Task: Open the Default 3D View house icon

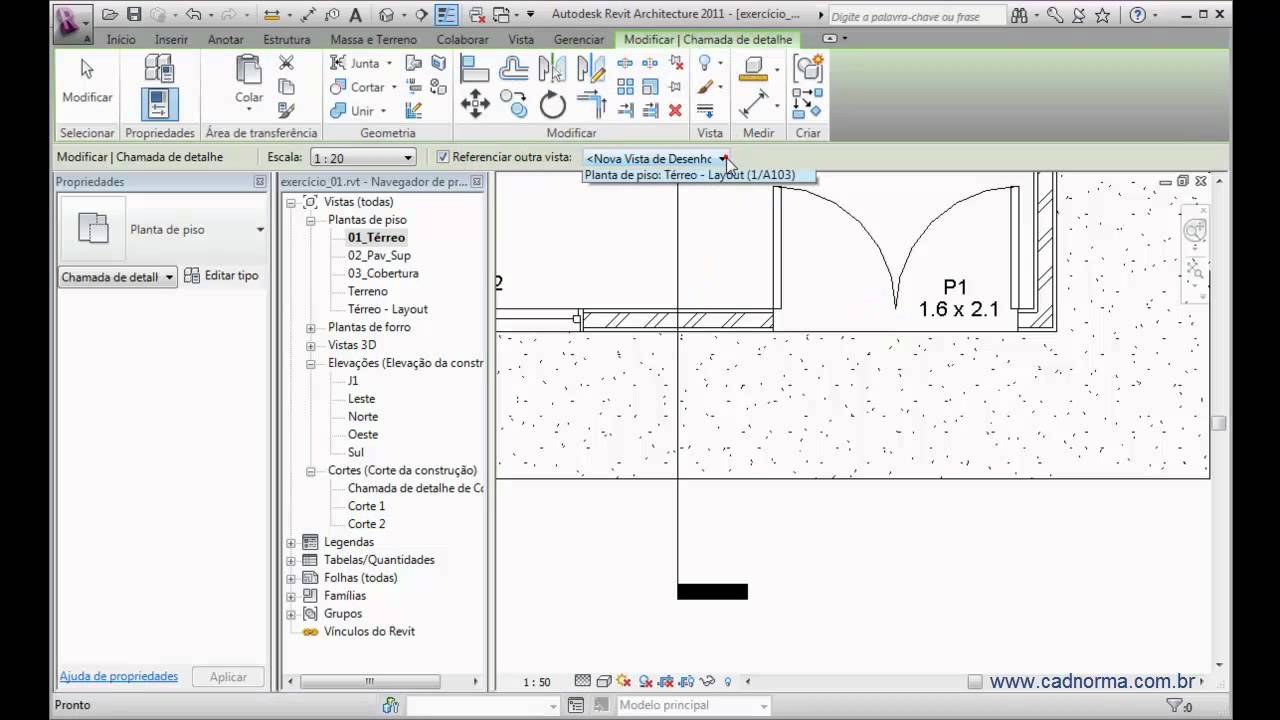Action: click(387, 15)
